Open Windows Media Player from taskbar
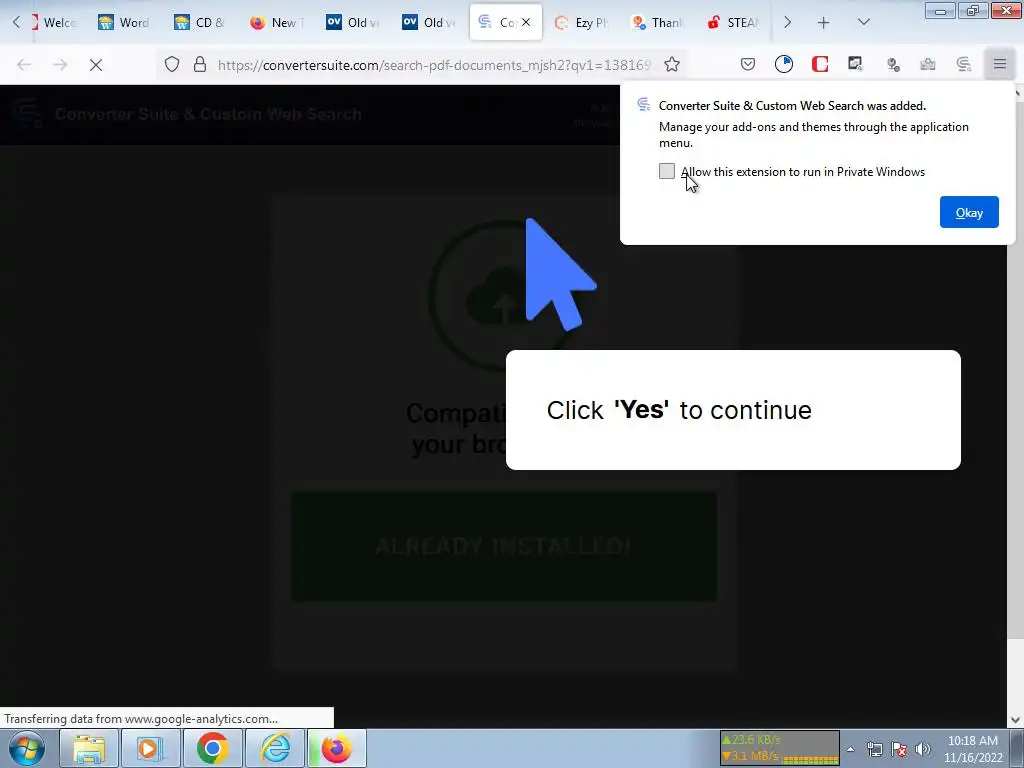The image size is (1024, 768). coord(150,748)
